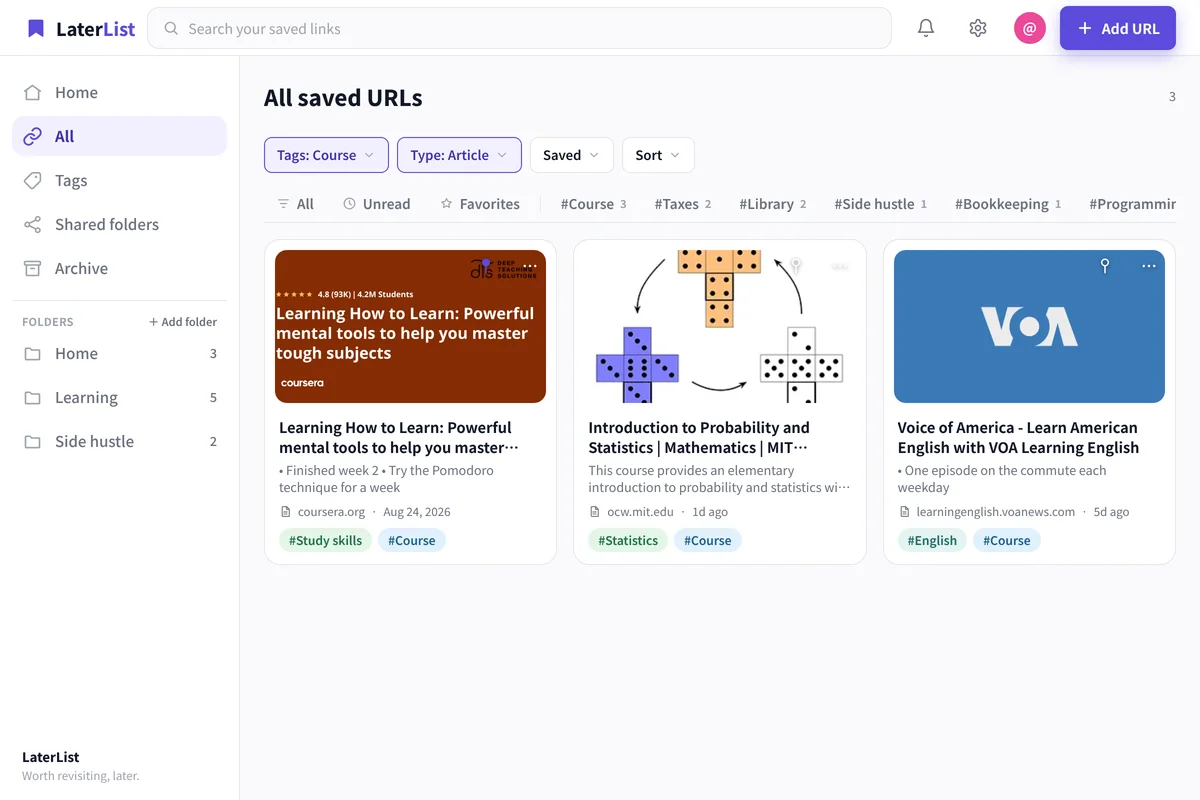Screen dimensions: 1200x800
Task: Click the #English tag chip
Action: tap(932, 540)
